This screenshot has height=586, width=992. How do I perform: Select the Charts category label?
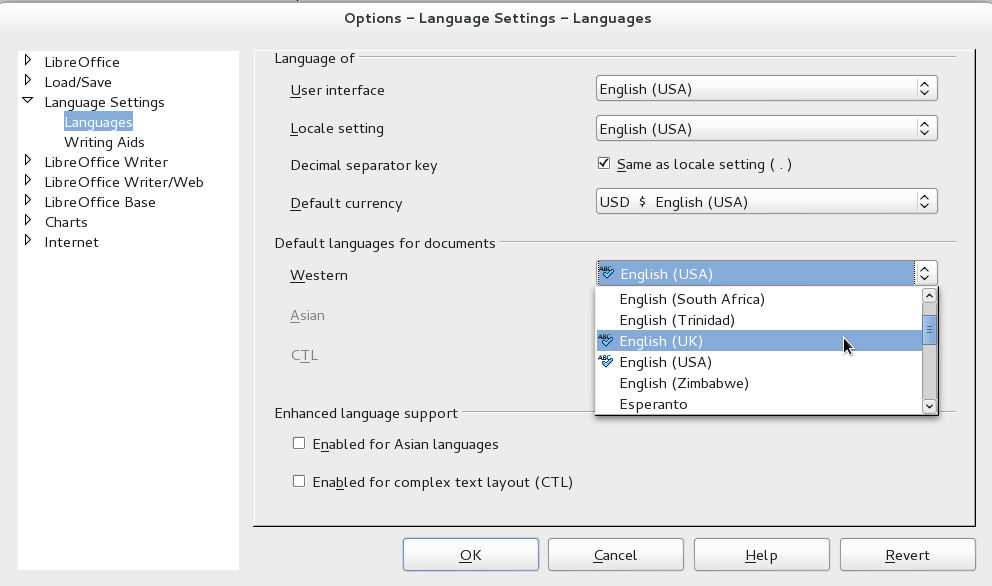(66, 222)
